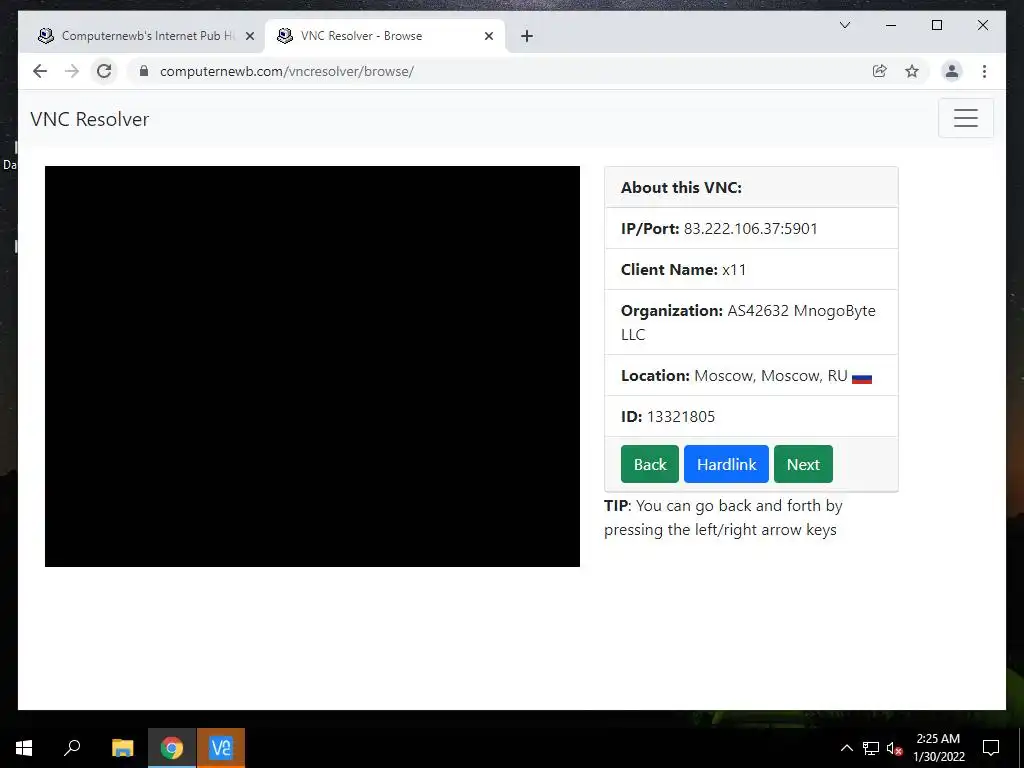The image size is (1024, 768).
Task: Open the taskbar clock and date
Action: (938, 748)
